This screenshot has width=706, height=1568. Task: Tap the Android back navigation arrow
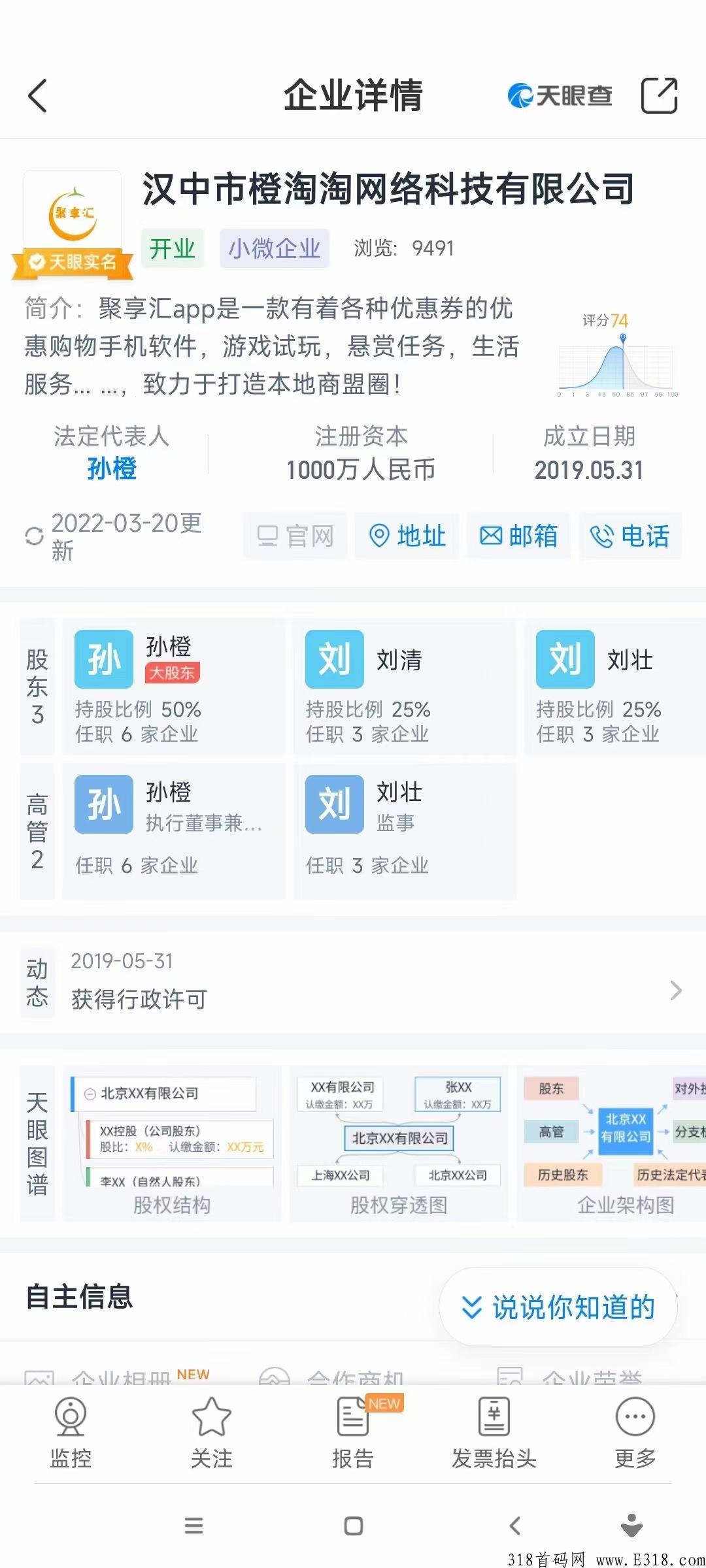pos(514,1526)
